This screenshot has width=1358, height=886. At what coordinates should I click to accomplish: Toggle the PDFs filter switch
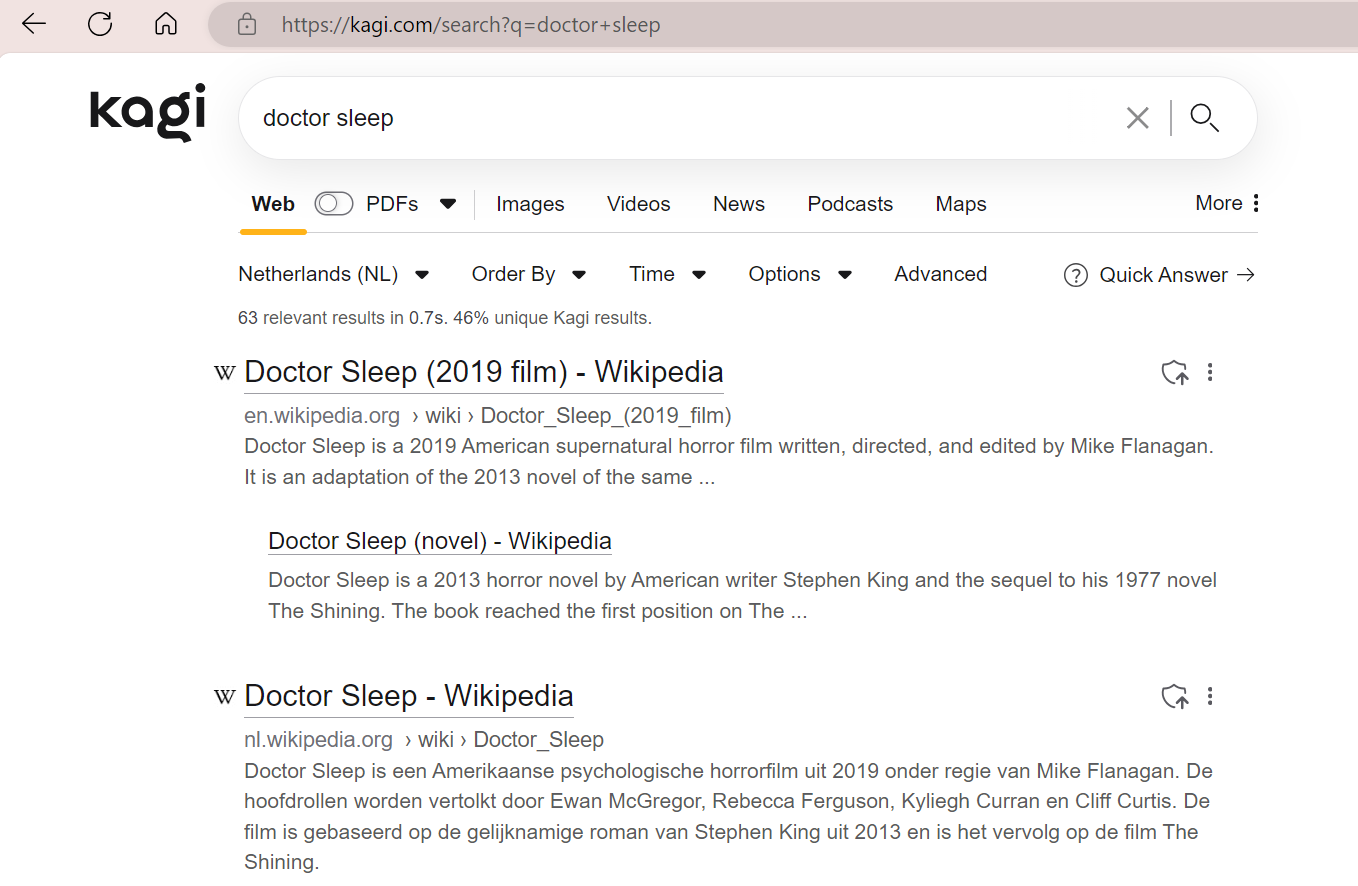(334, 204)
